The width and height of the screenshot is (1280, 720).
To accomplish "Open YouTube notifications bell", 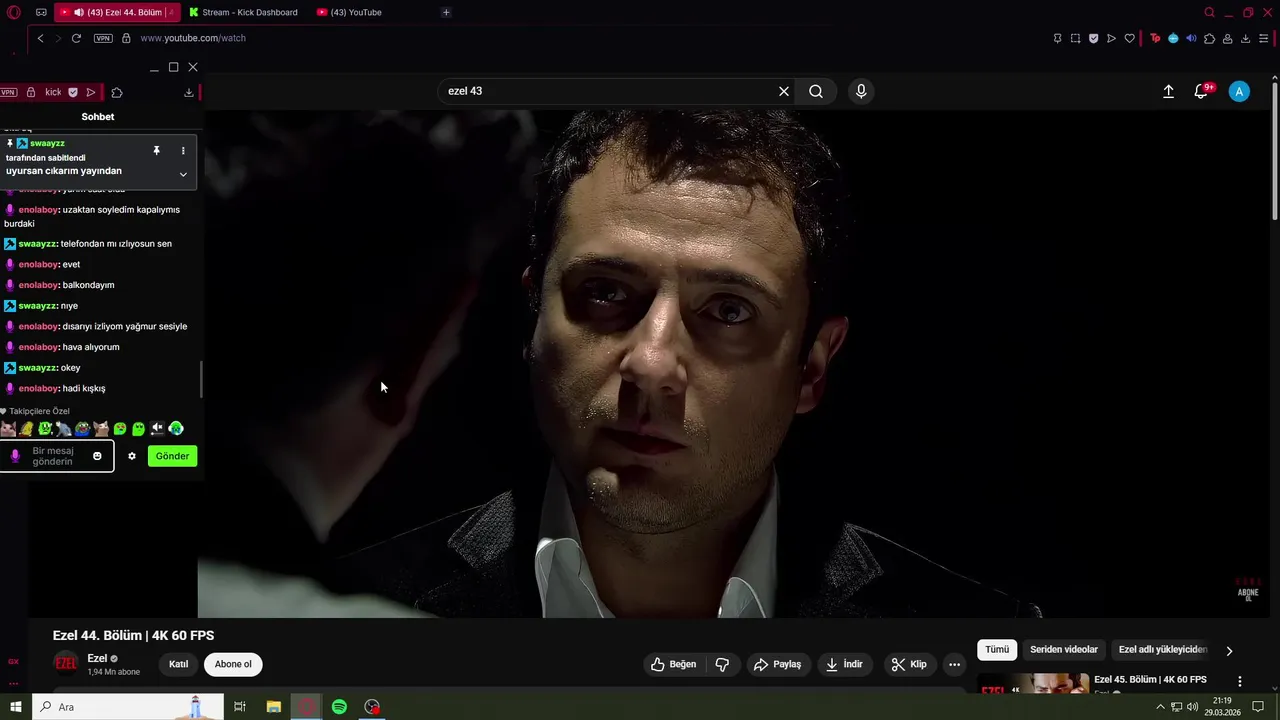I will [x=1202, y=91].
